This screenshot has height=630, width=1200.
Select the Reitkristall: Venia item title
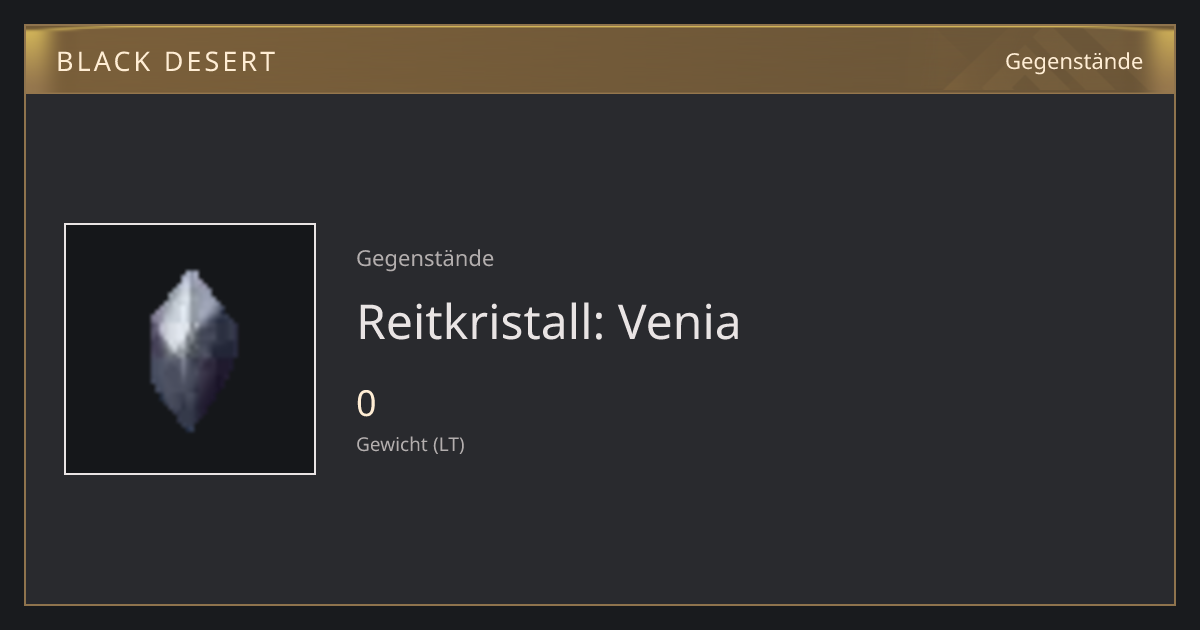548,322
